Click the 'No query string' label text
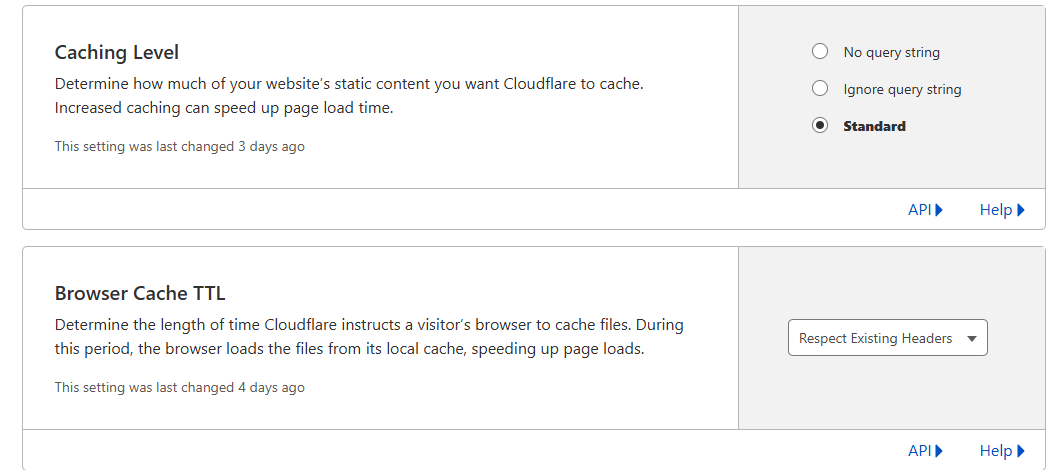 click(891, 52)
